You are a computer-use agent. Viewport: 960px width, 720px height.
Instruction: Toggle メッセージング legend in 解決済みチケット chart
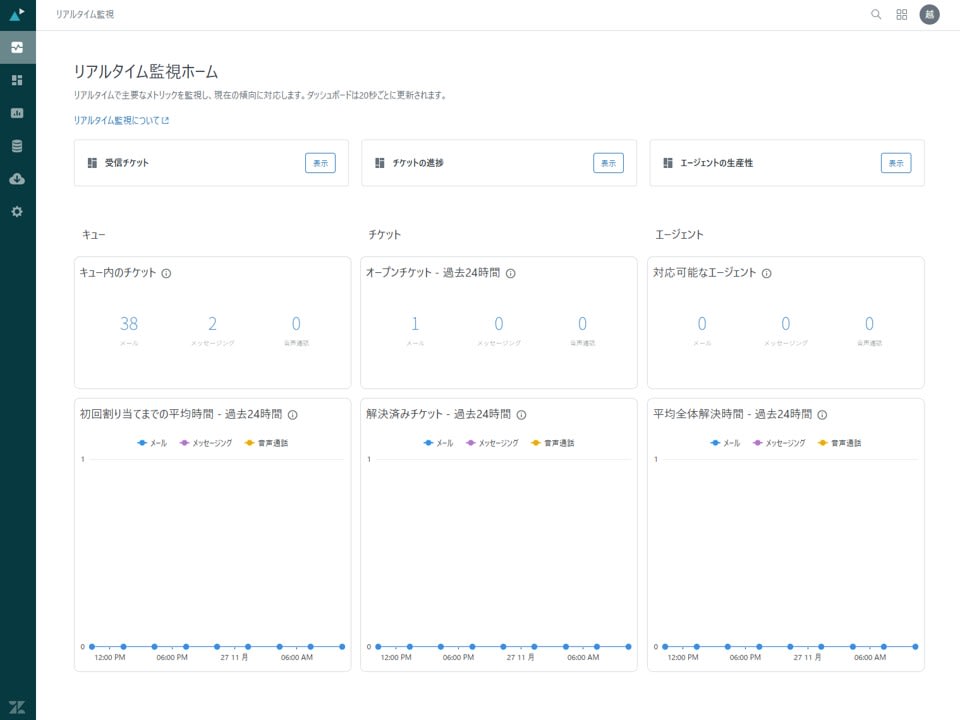pyautogui.click(x=492, y=442)
